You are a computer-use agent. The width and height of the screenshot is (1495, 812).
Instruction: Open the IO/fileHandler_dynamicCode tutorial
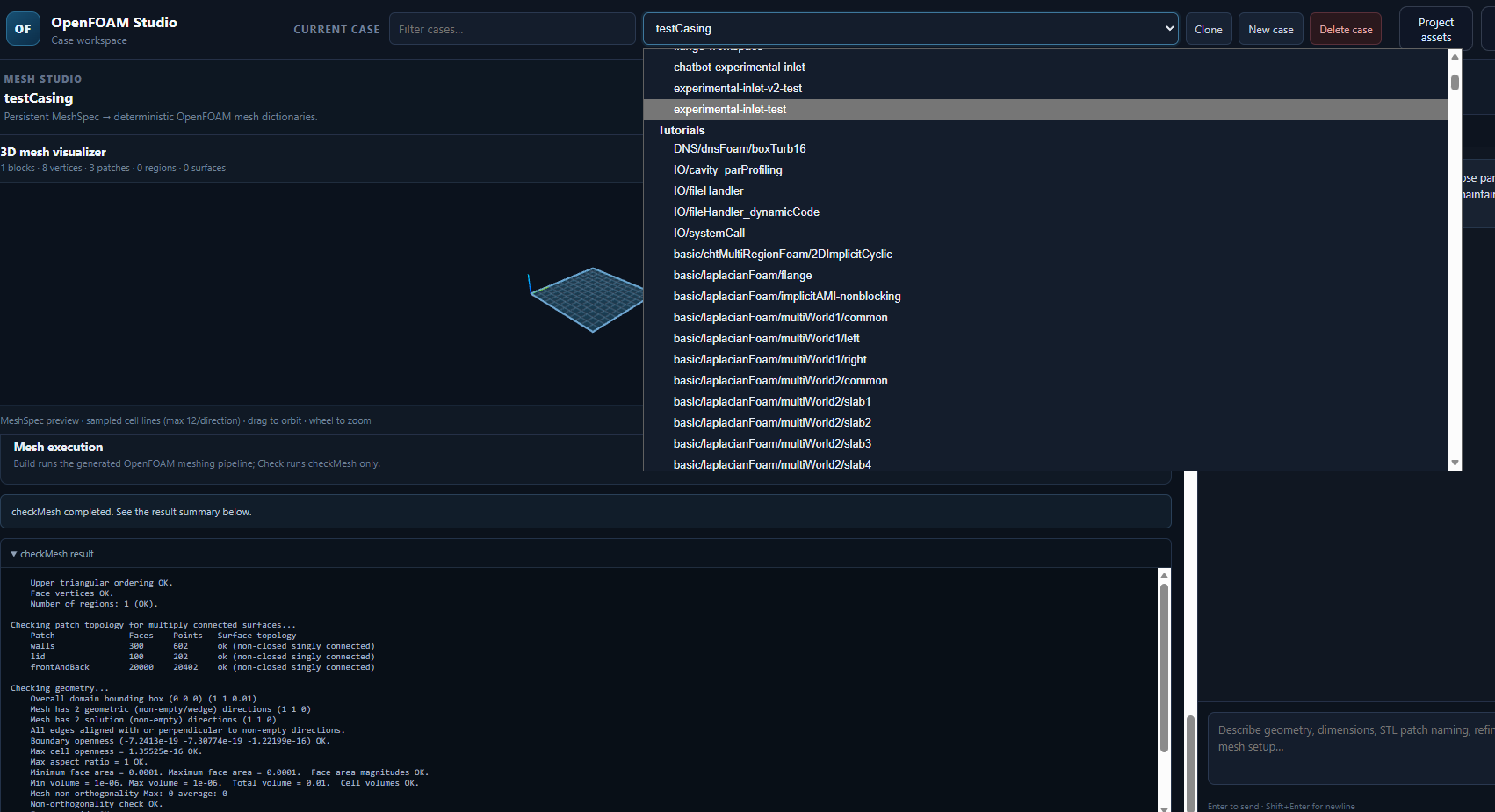tap(1045, 212)
